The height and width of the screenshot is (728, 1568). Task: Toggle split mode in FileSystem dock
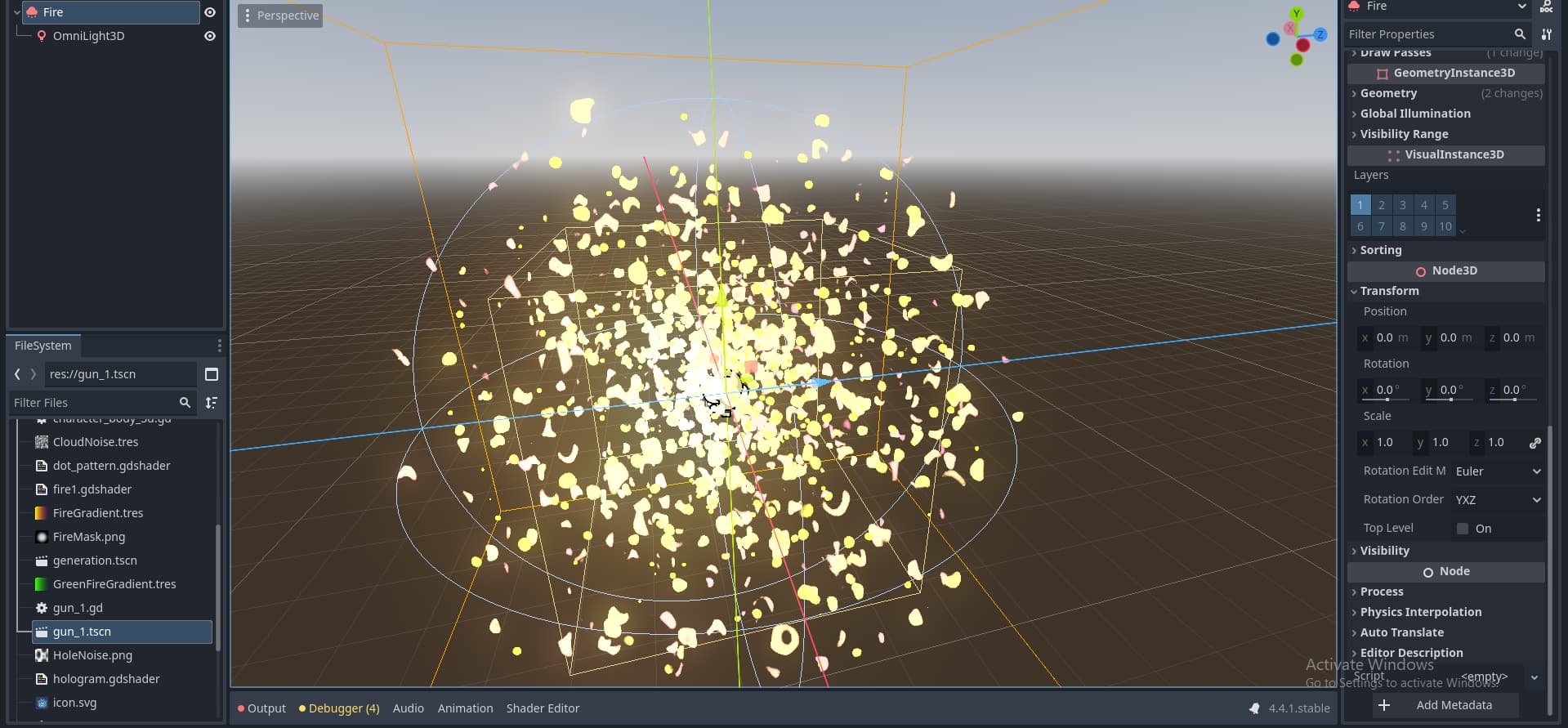pyautogui.click(x=211, y=374)
